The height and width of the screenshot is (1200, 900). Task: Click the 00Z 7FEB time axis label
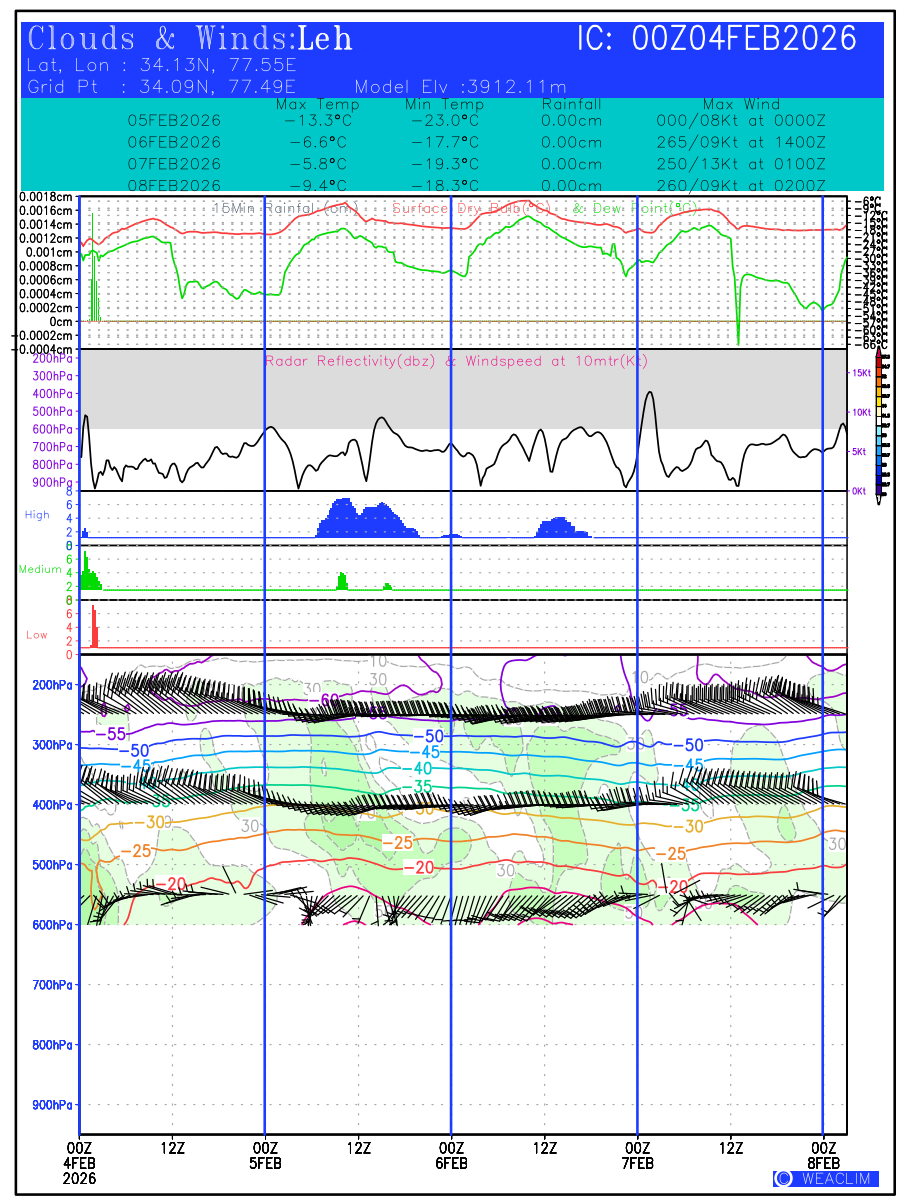pos(637,1154)
